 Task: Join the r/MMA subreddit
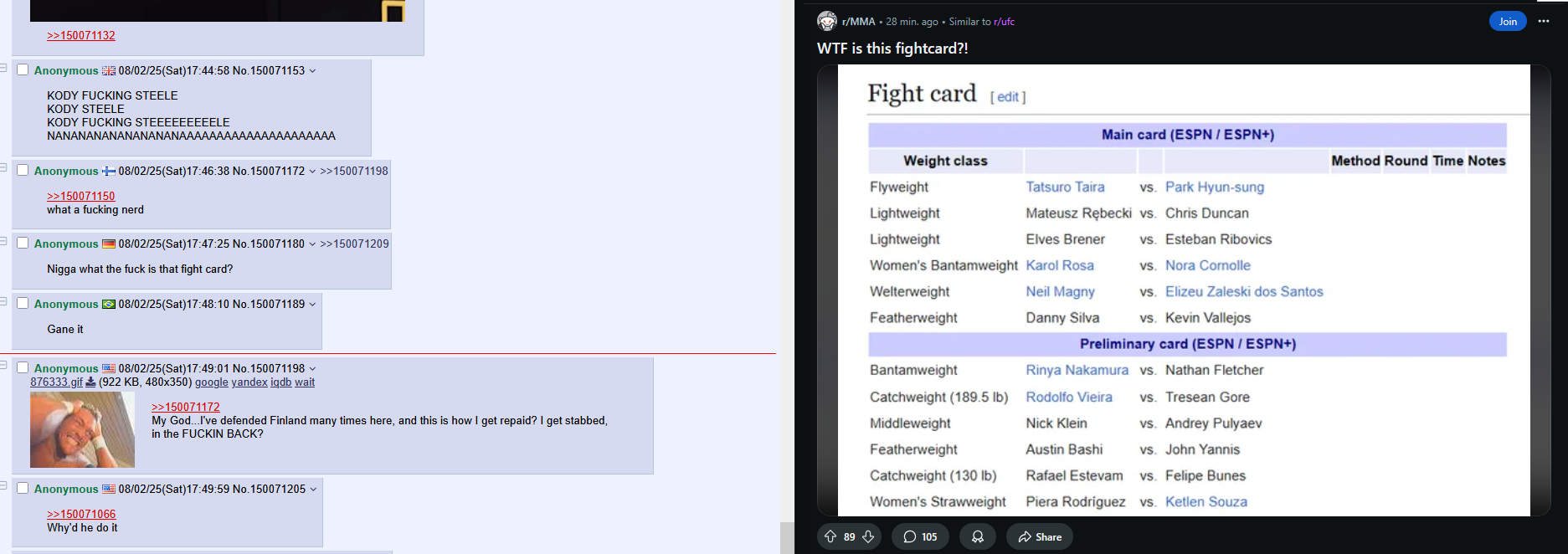(x=1508, y=21)
